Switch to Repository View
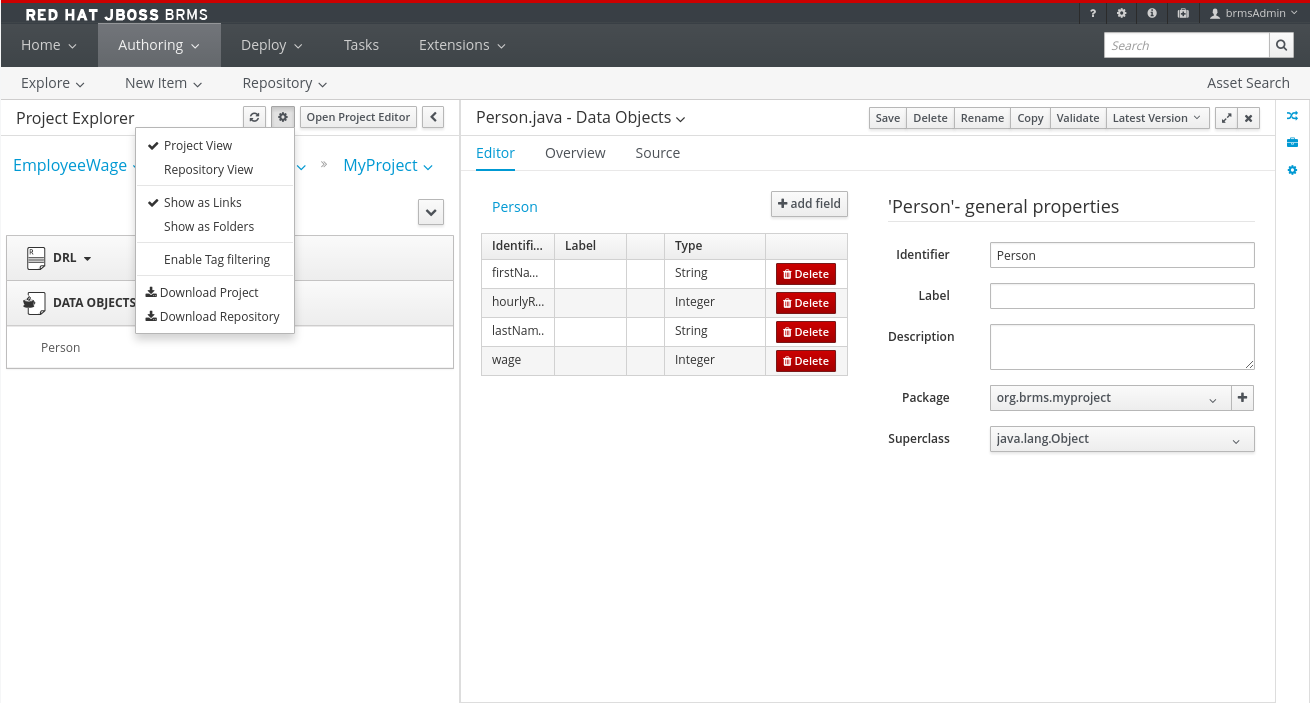 208,170
